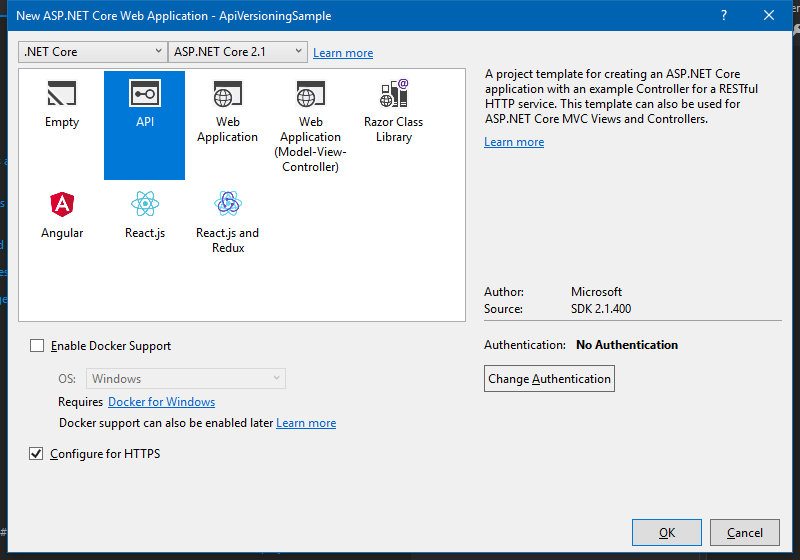Open the OS Windows dropdown

click(186, 379)
